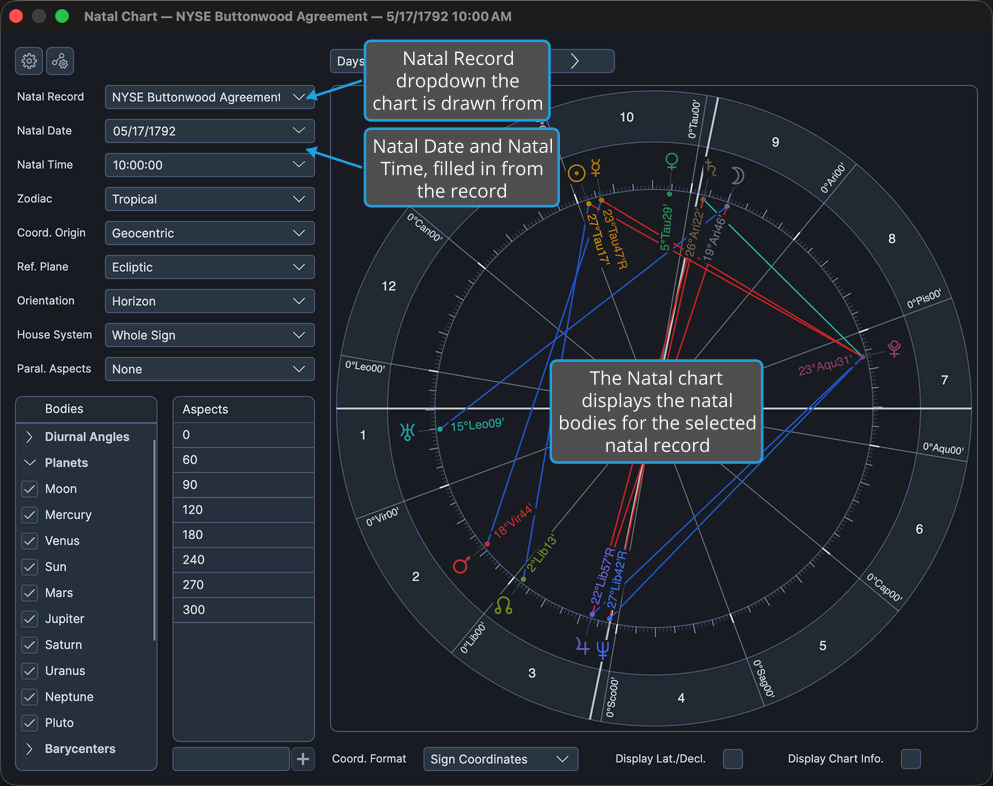Click the plus button to add aspect

[303, 759]
